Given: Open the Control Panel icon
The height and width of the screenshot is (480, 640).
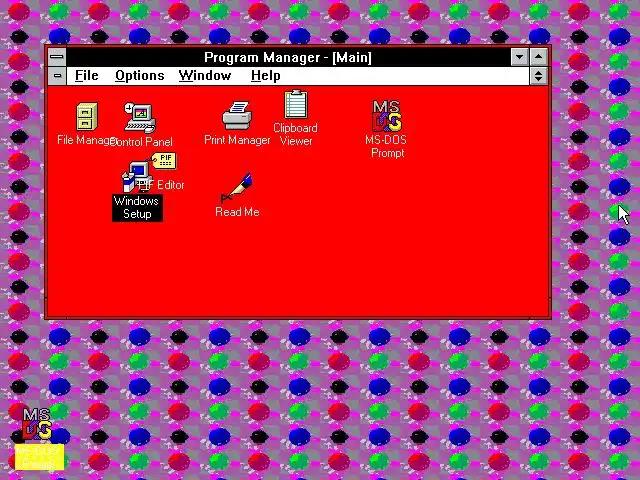Looking at the screenshot, I should tap(140, 118).
